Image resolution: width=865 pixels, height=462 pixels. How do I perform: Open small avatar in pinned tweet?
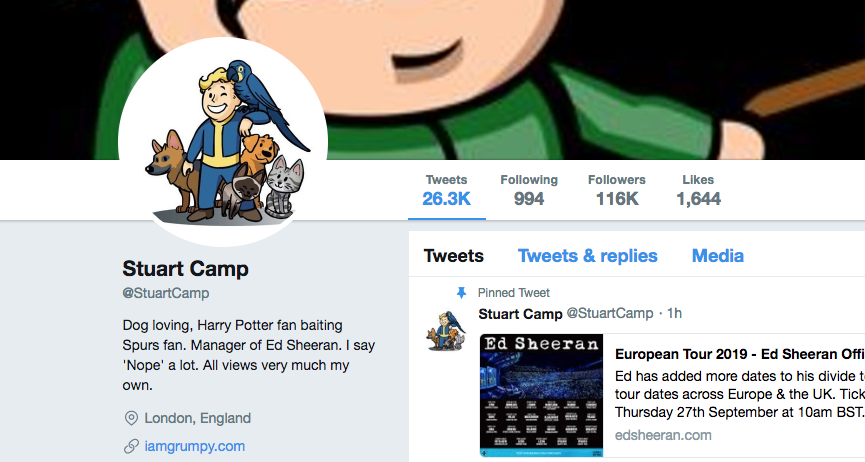(446, 331)
